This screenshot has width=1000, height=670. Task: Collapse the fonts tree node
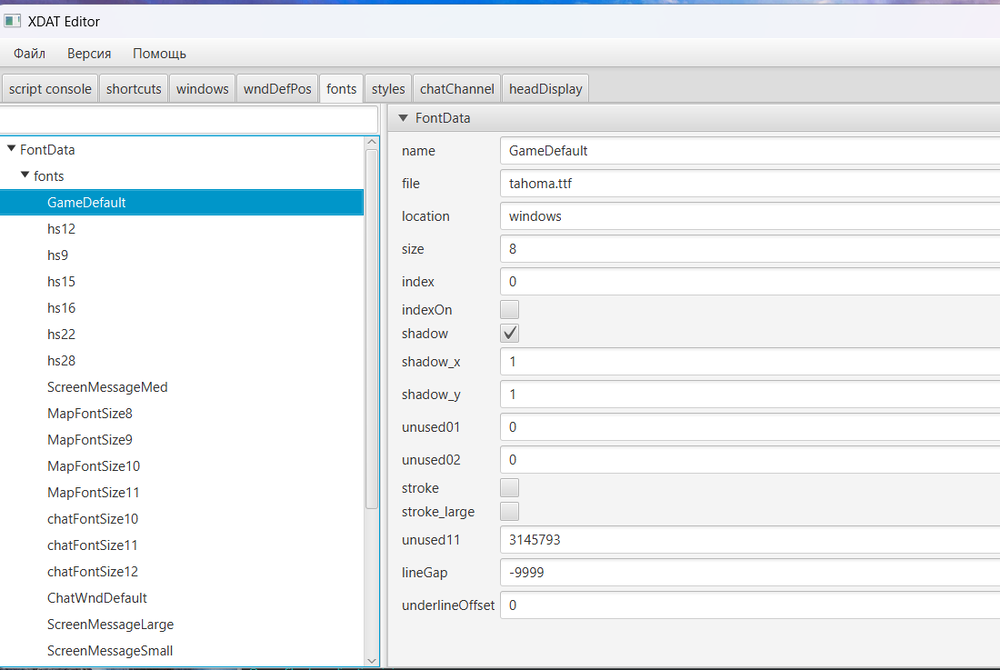pos(25,176)
